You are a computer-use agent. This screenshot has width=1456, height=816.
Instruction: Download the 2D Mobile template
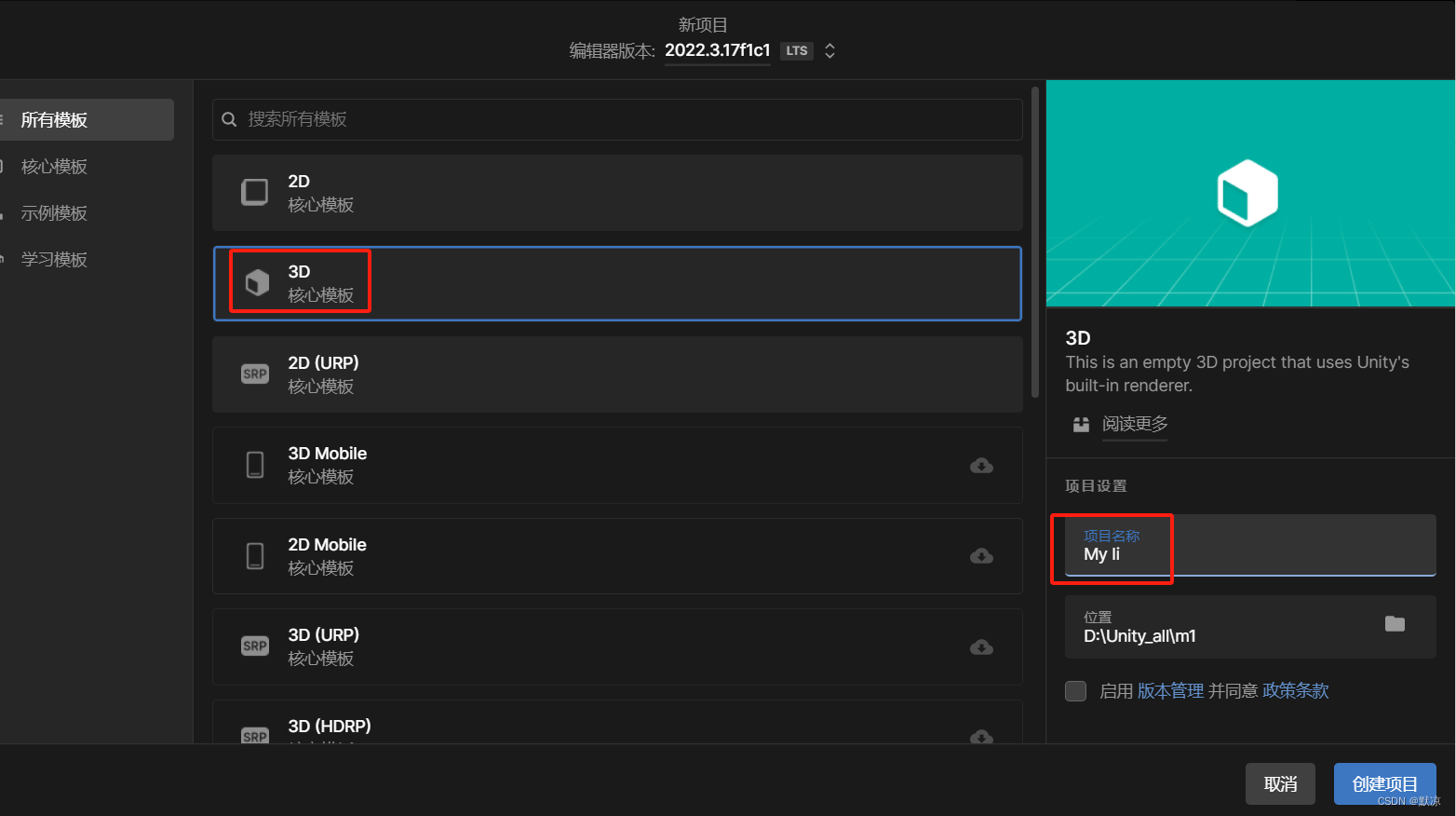pos(981,556)
